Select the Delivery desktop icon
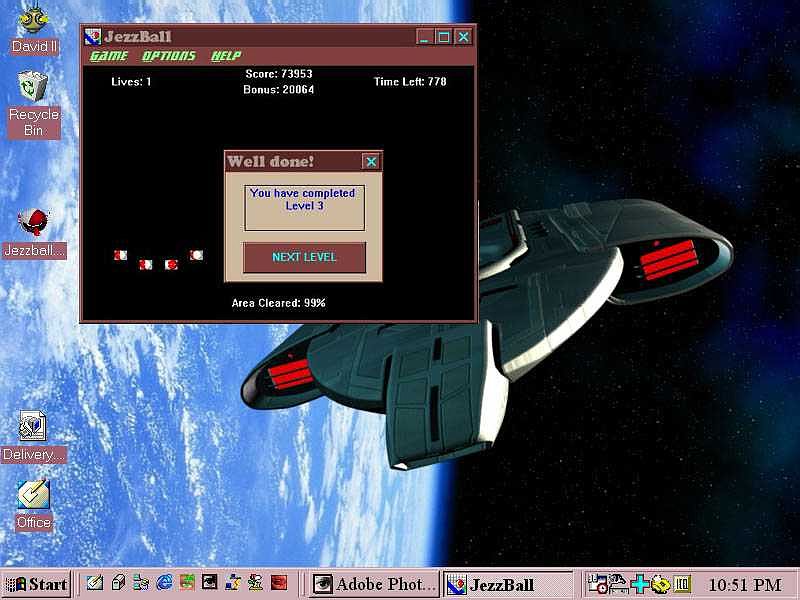Image resolution: width=800 pixels, height=600 pixels. (34, 437)
